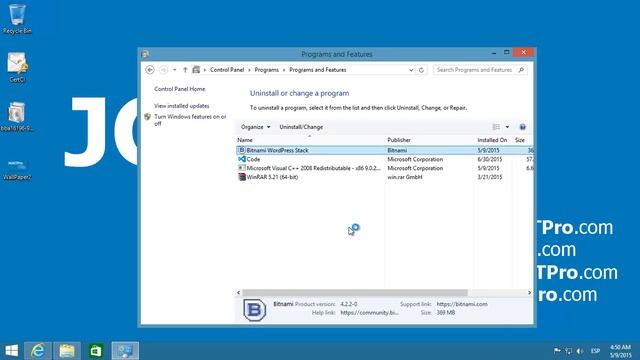
Task: Click the Uninstall/Change button
Action: click(x=301, y=127)
